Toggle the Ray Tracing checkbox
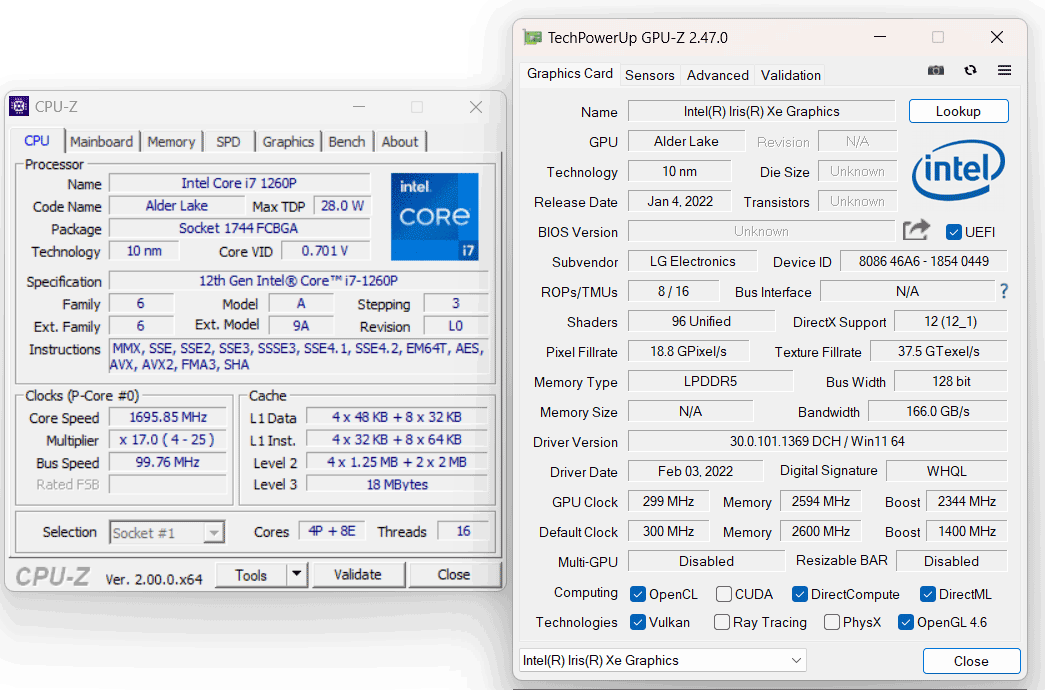The height and width of the screenshot is (690, 1045). click(722, 622)
